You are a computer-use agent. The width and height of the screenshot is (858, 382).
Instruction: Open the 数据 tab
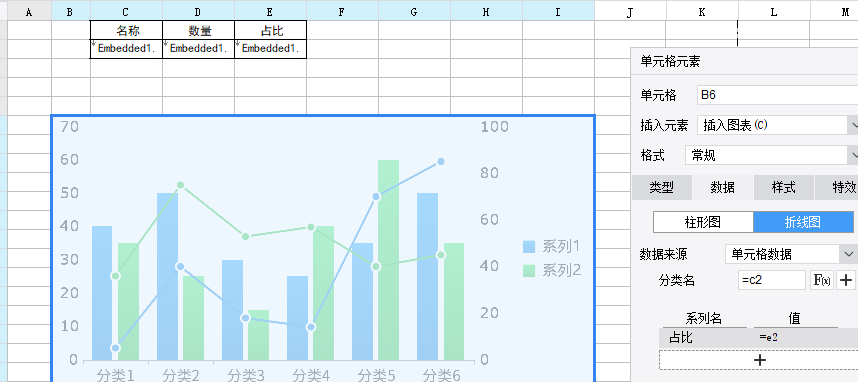click(722, 188)
